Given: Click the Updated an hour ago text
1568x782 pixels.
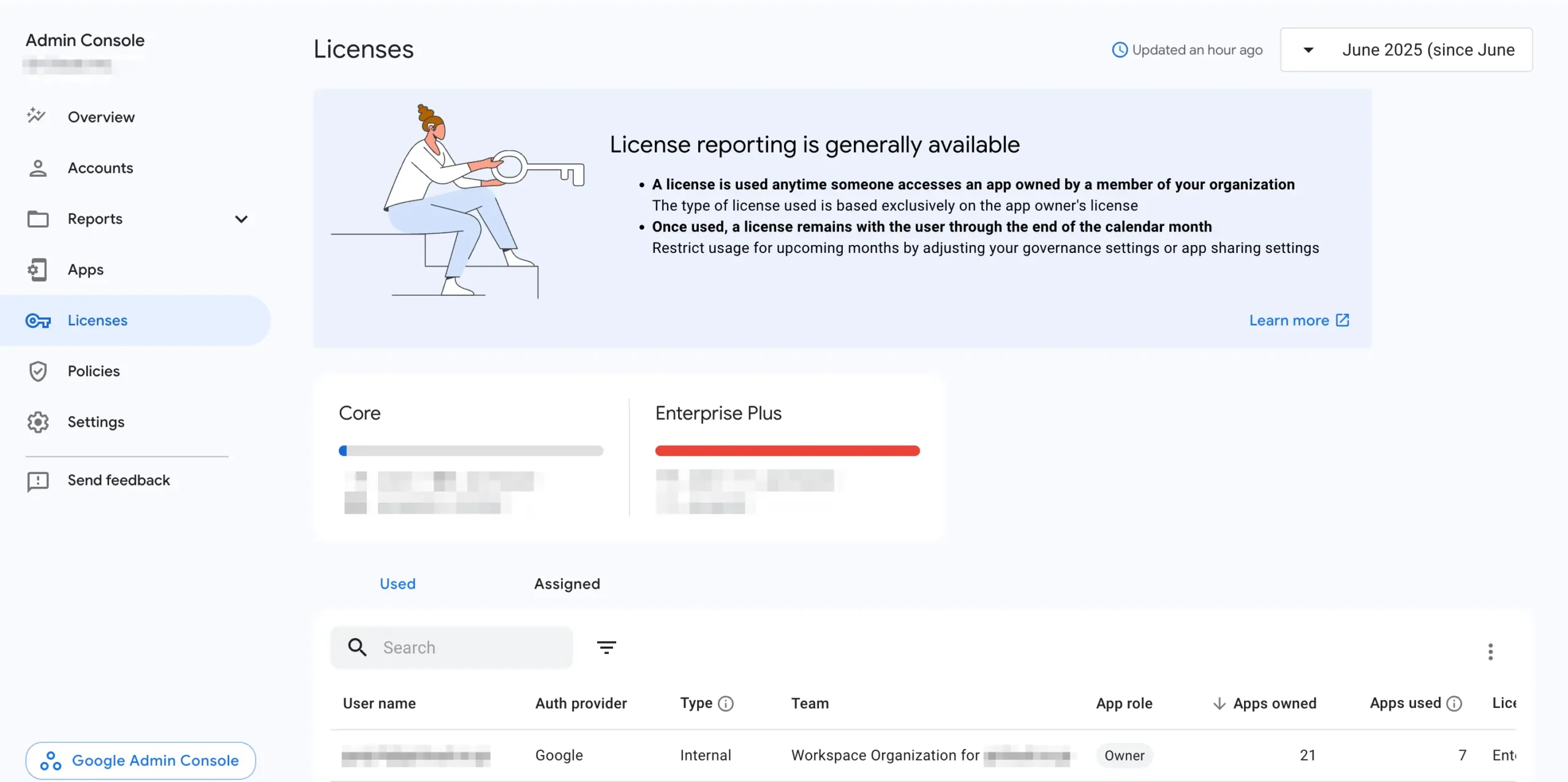Looking at the screenshot, I should point(1197,50).
